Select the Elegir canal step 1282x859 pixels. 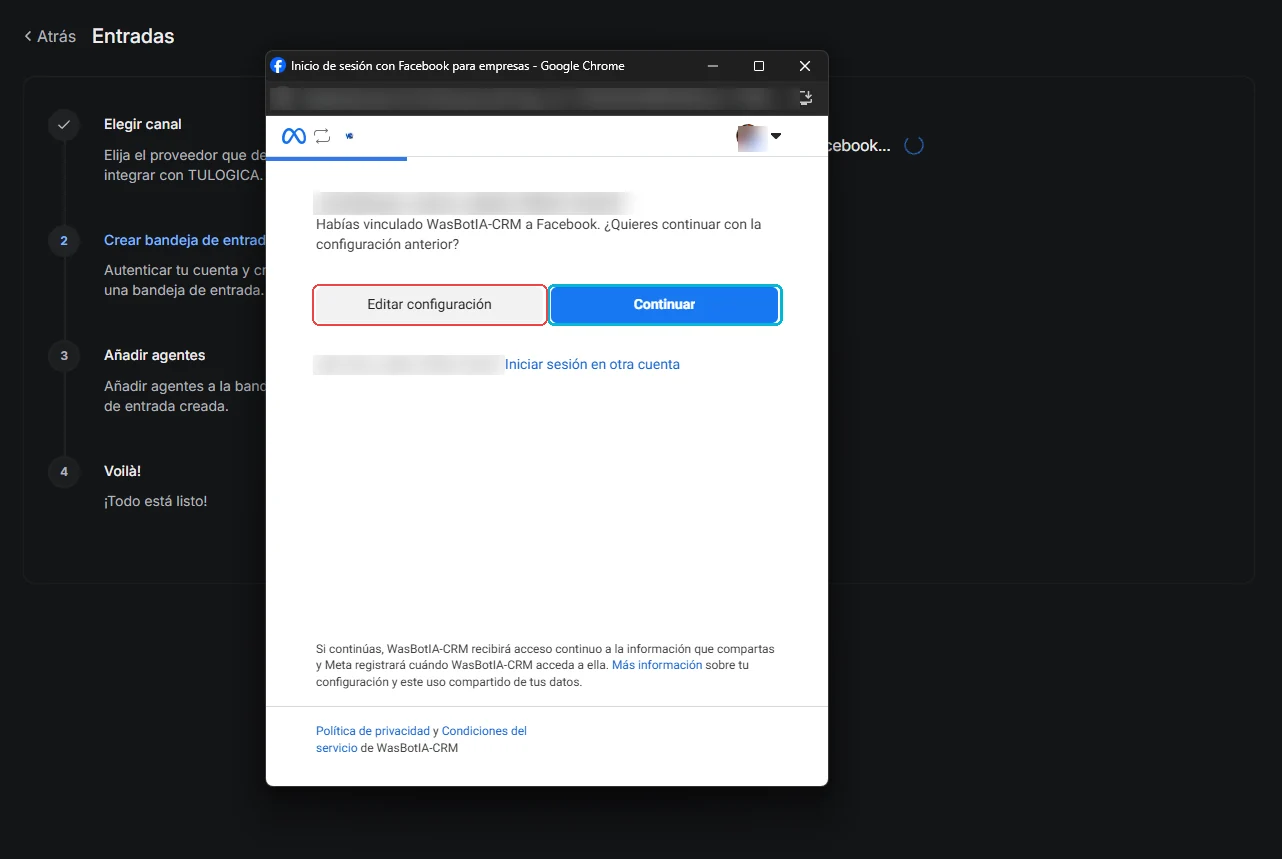(x=143, y=124)
